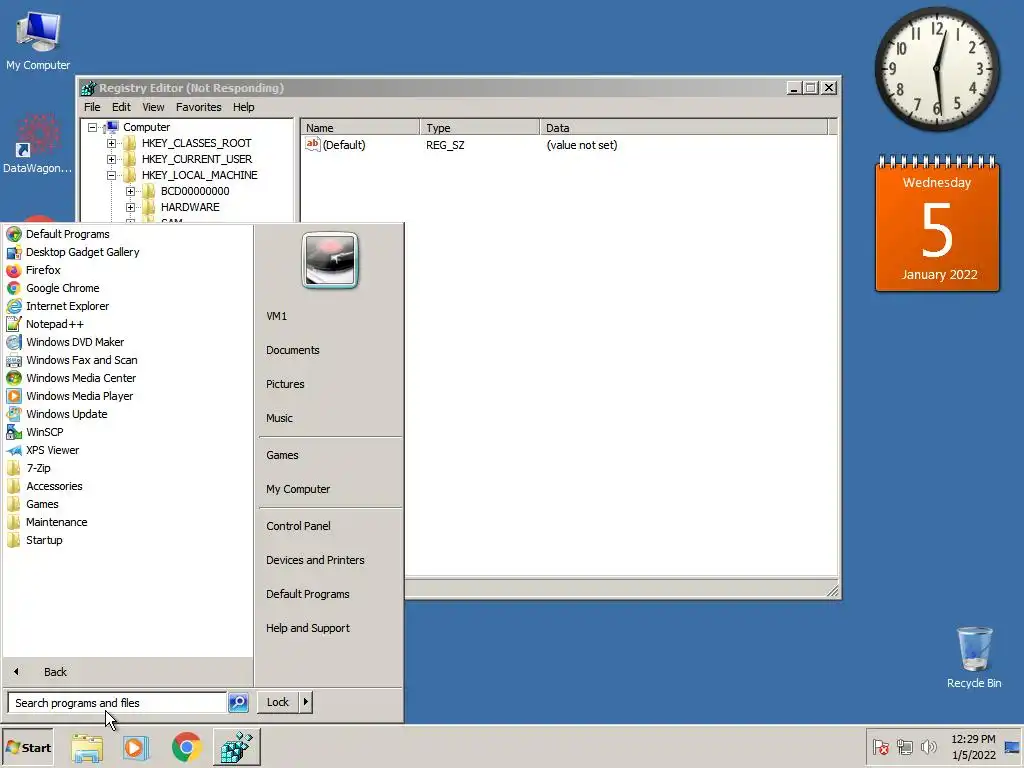Open Media Player taskbar icon
This screenshot has height=768, width=1024.
pos(136,748)
